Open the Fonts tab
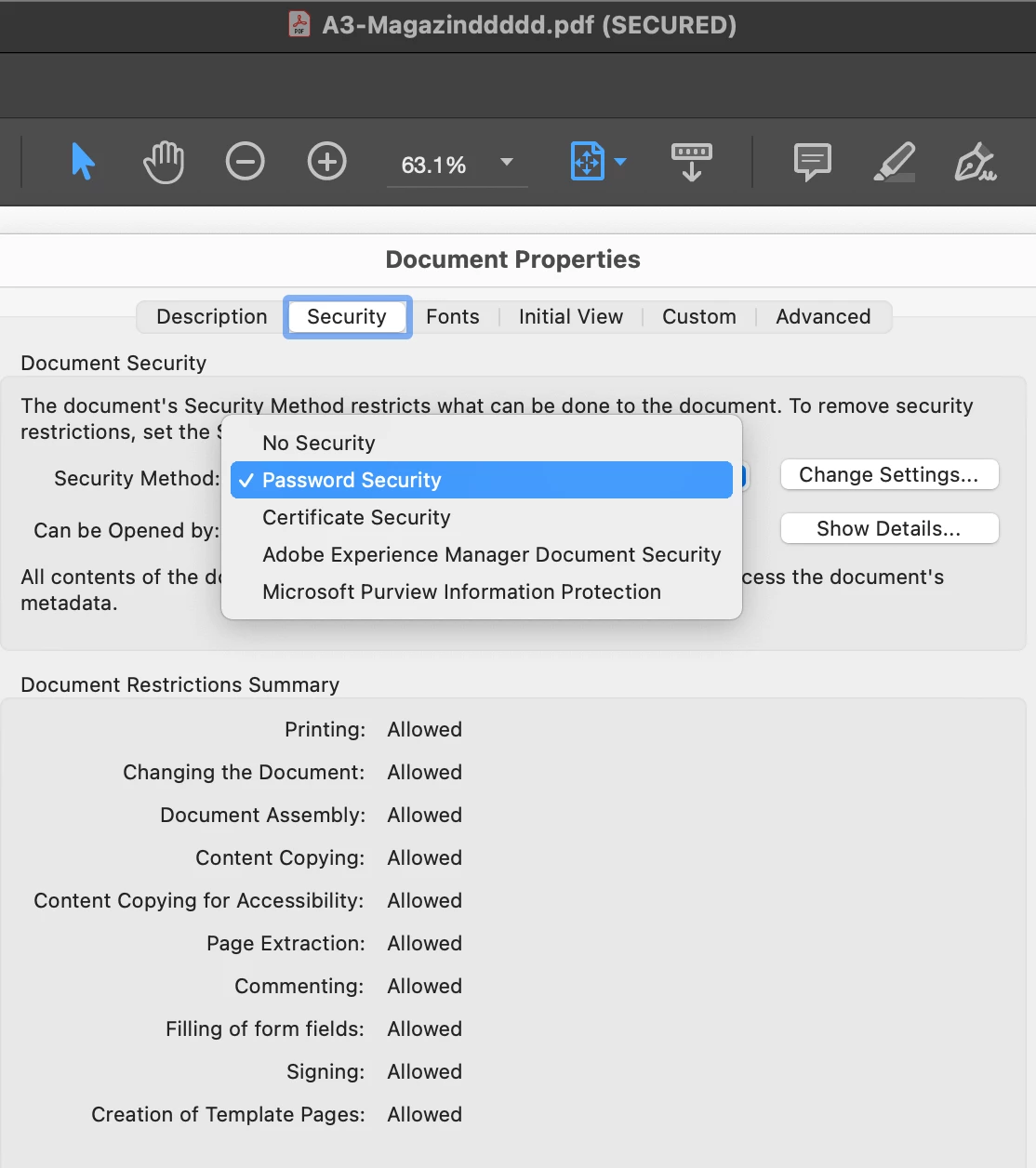 [x=453, y=316]
